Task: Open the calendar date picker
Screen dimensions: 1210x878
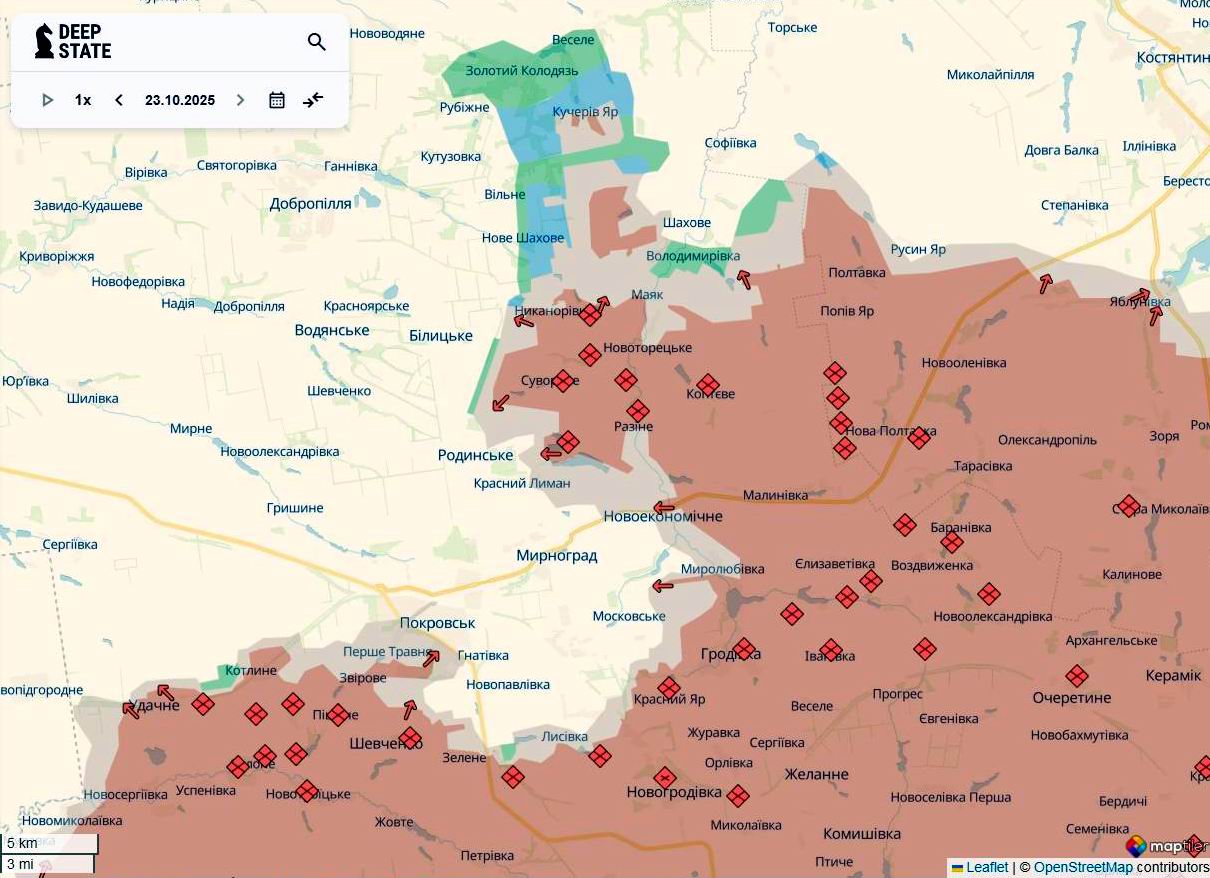Action: [277, 100]
